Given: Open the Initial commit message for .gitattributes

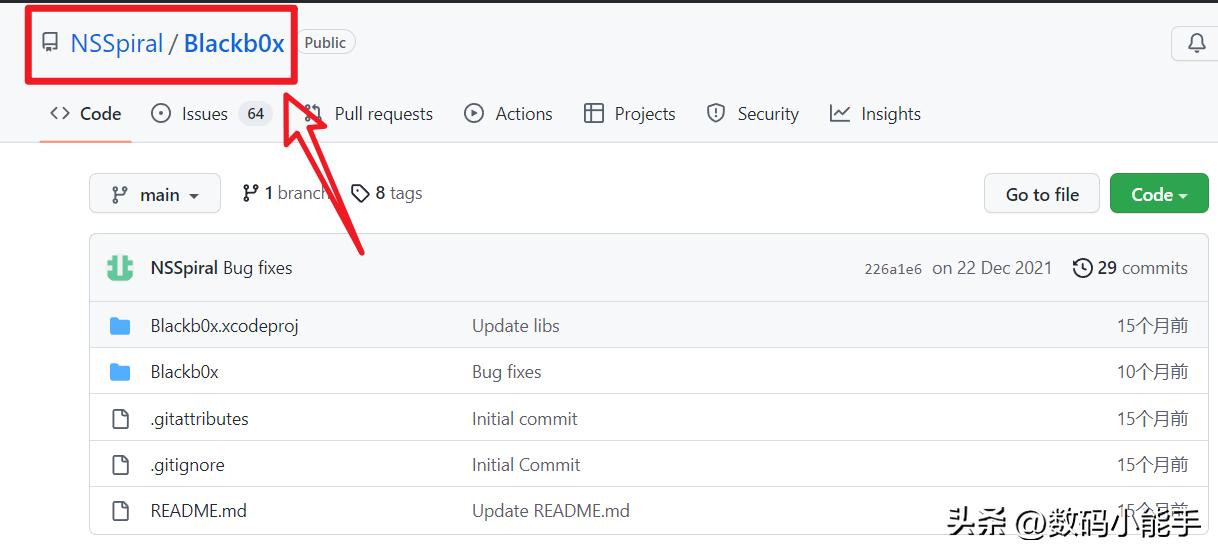Looking at the screenshot, I should tap(525, 419).
